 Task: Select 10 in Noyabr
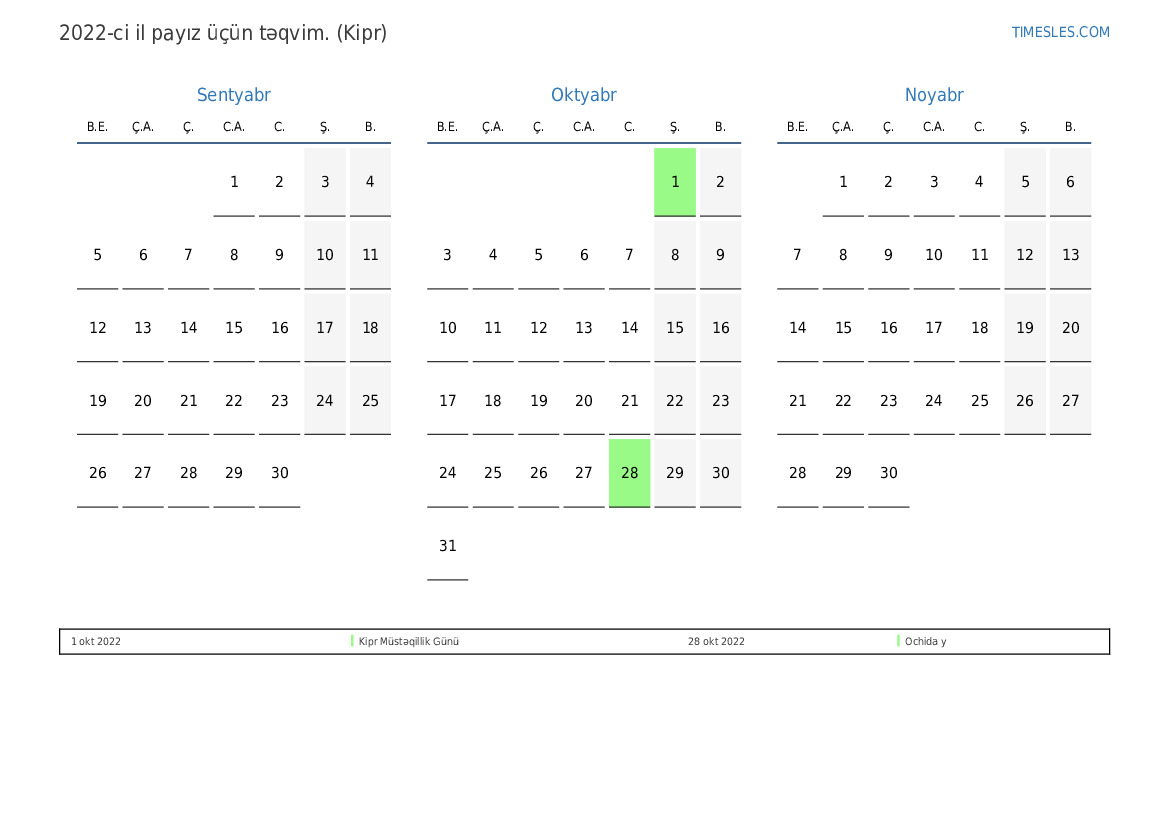coord(934,255)
